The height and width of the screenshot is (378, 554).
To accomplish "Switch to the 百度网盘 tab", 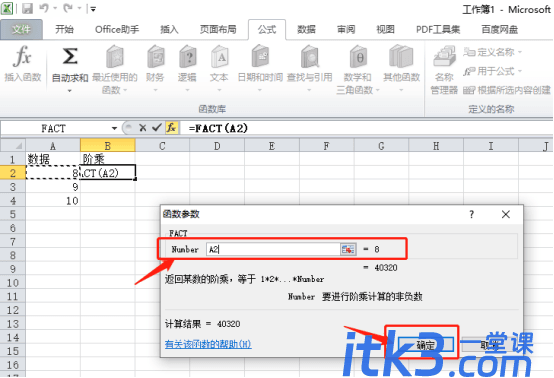I will pos(500,30).
